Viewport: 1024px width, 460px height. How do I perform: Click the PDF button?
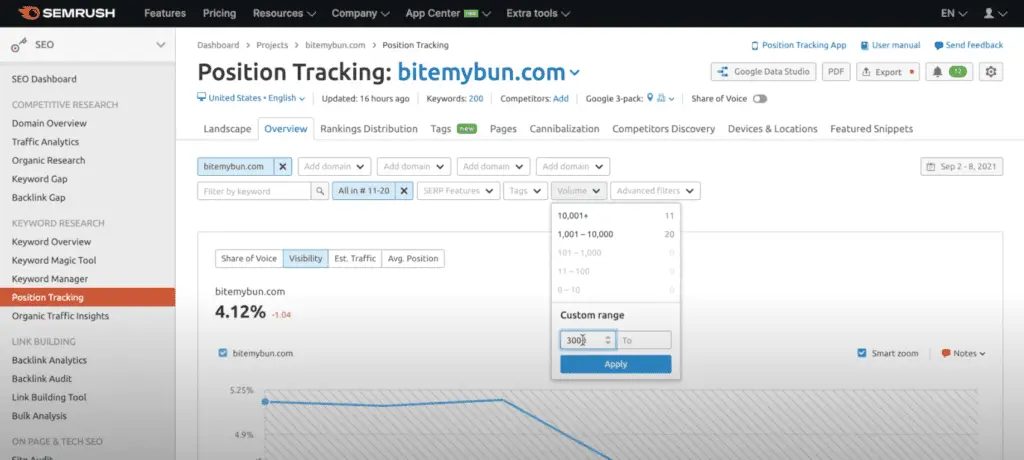pos(836,72)
